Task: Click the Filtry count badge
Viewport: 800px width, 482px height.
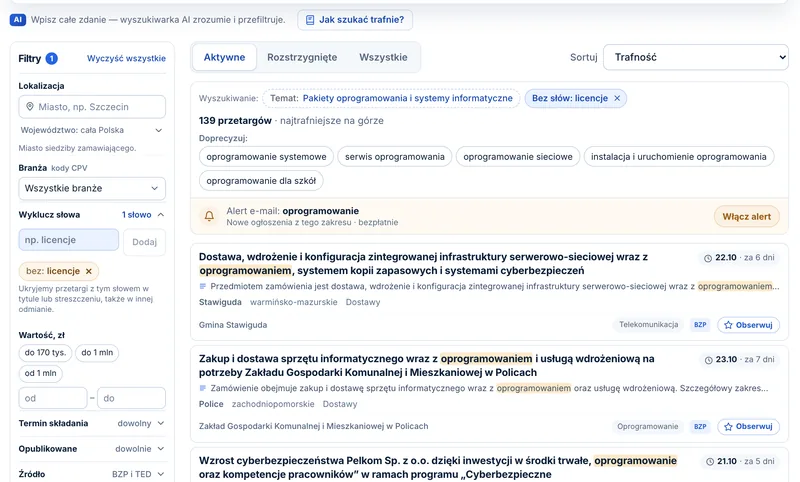Action: [x=52, y=59]
